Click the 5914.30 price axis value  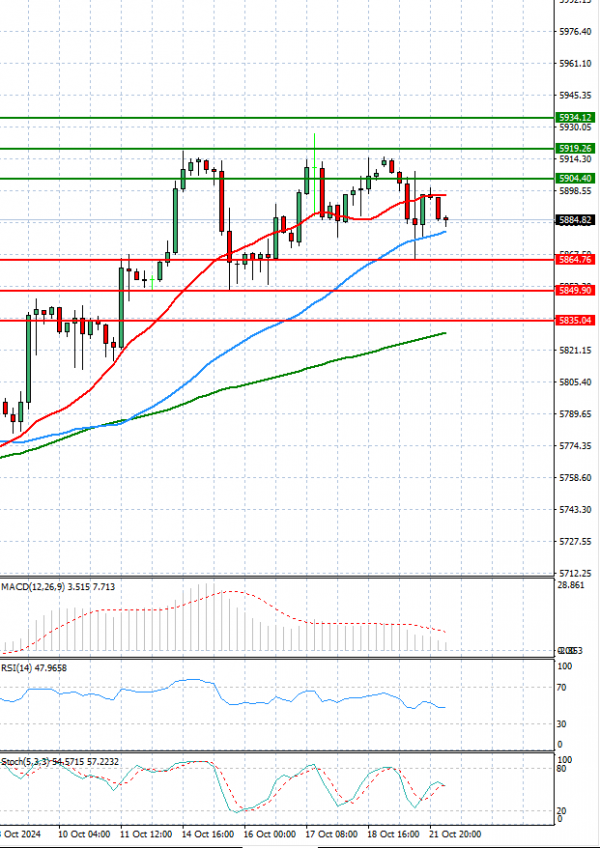576,159
